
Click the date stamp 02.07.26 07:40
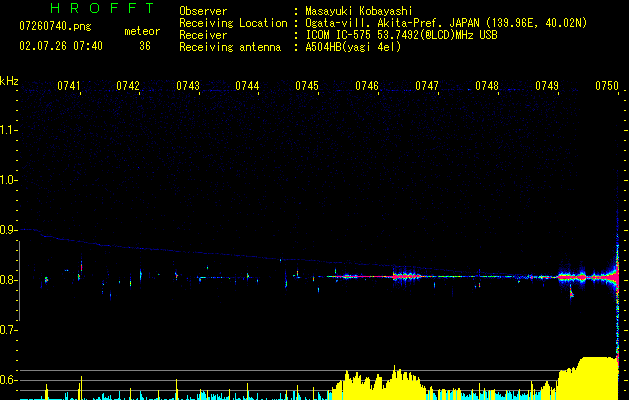[61, 46]
